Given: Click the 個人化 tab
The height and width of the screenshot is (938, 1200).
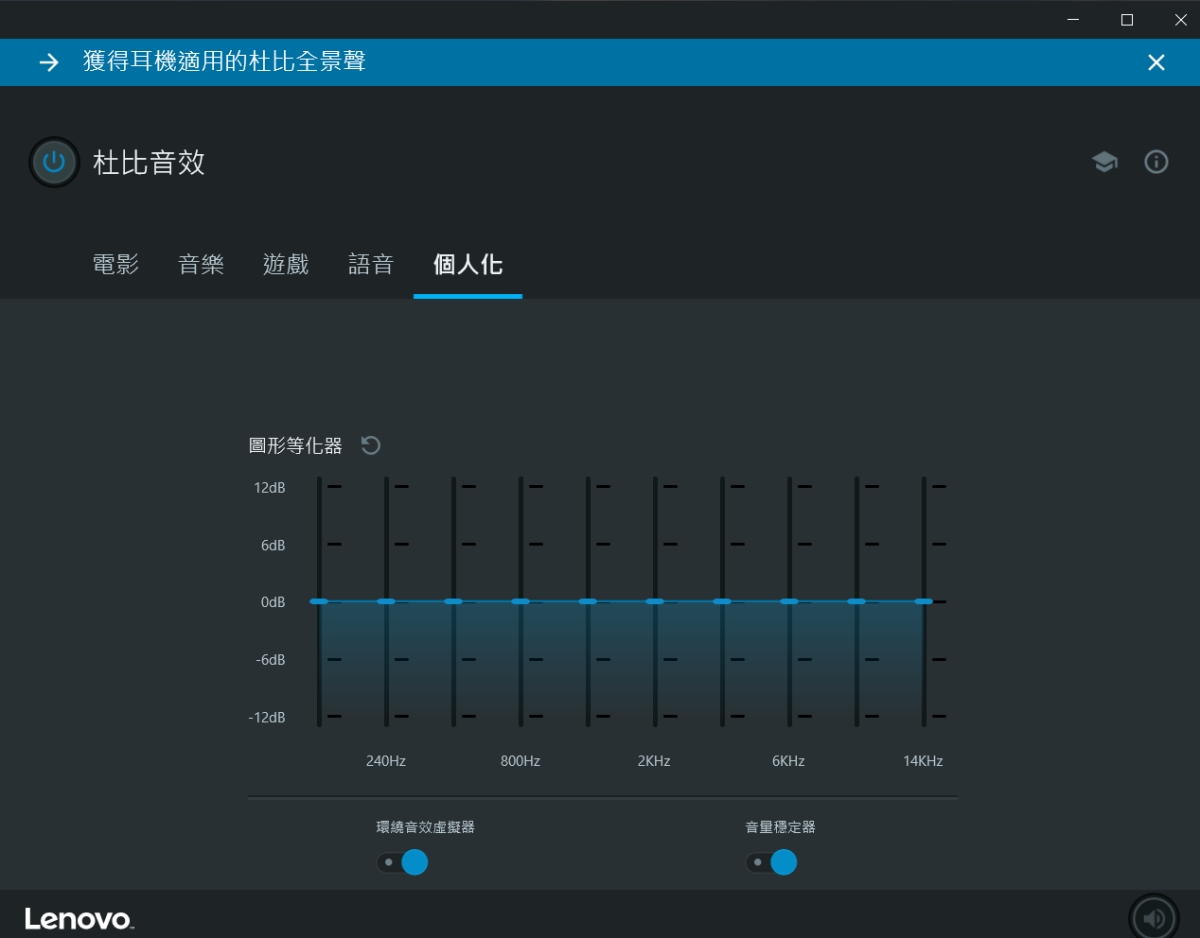Looking at the screenshot, I should pyautogui.click(x=467, y=265).
